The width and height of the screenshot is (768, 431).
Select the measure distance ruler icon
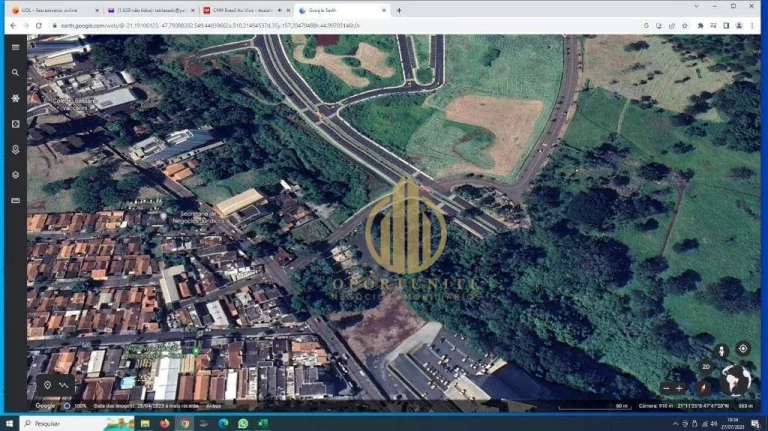pos(16,200)
